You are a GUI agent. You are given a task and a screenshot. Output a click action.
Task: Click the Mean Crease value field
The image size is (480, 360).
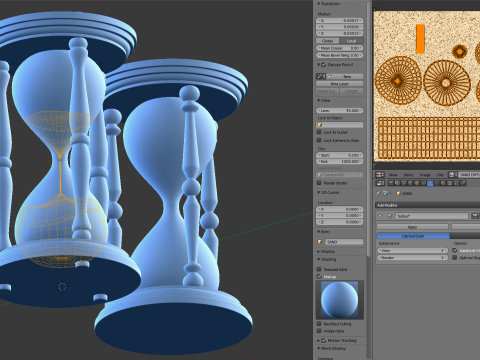coord(339,48)
